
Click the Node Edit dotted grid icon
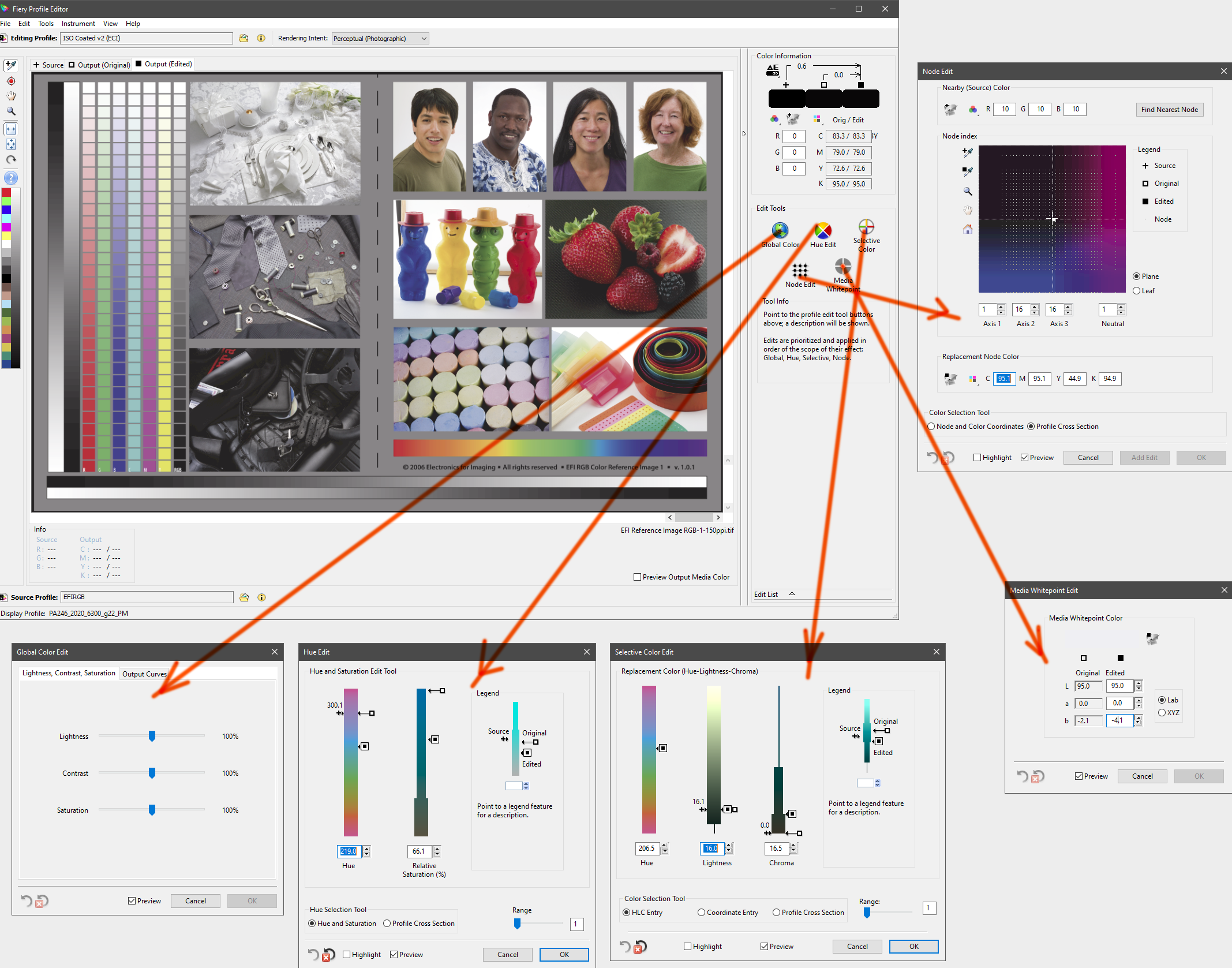(800, 270)
